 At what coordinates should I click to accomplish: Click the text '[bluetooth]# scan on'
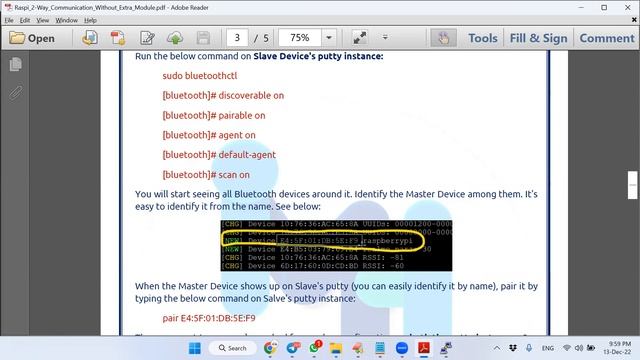coord(206,175)
